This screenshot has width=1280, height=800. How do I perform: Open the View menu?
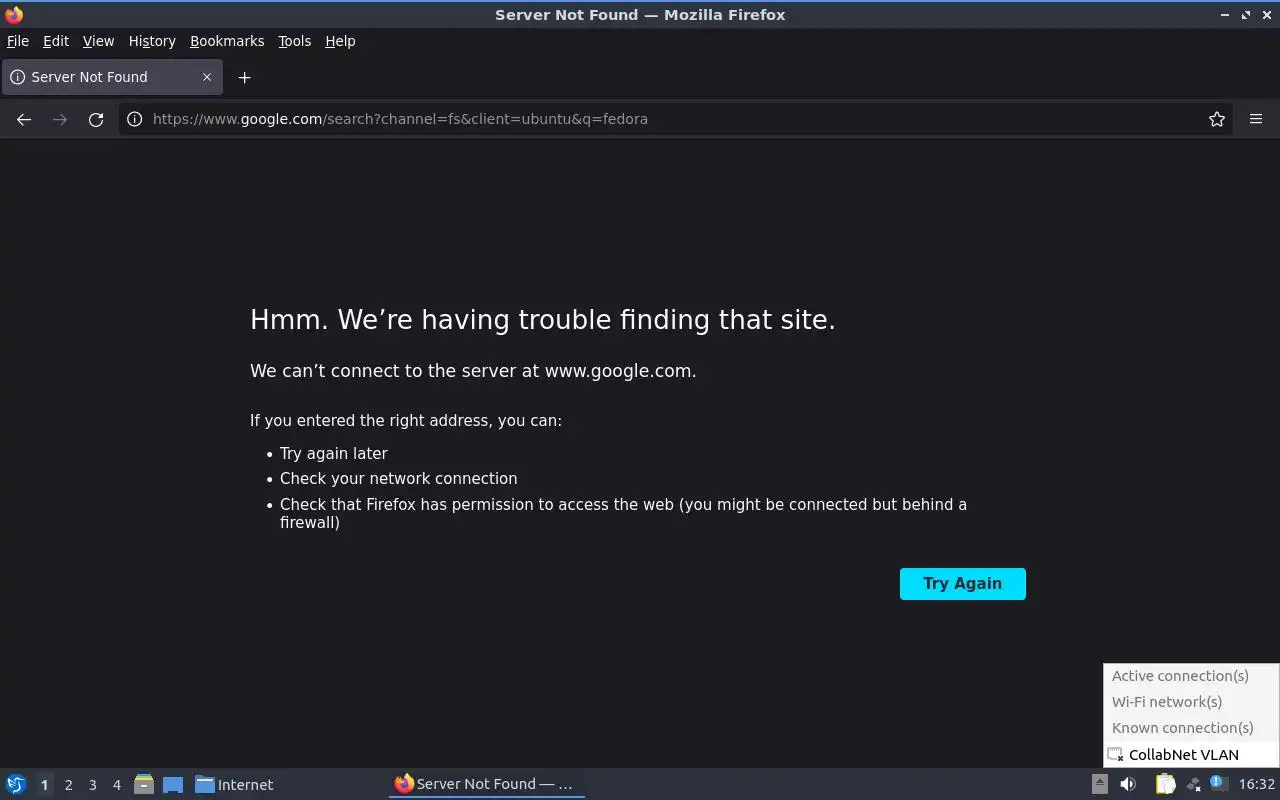(x=98, y=41)
